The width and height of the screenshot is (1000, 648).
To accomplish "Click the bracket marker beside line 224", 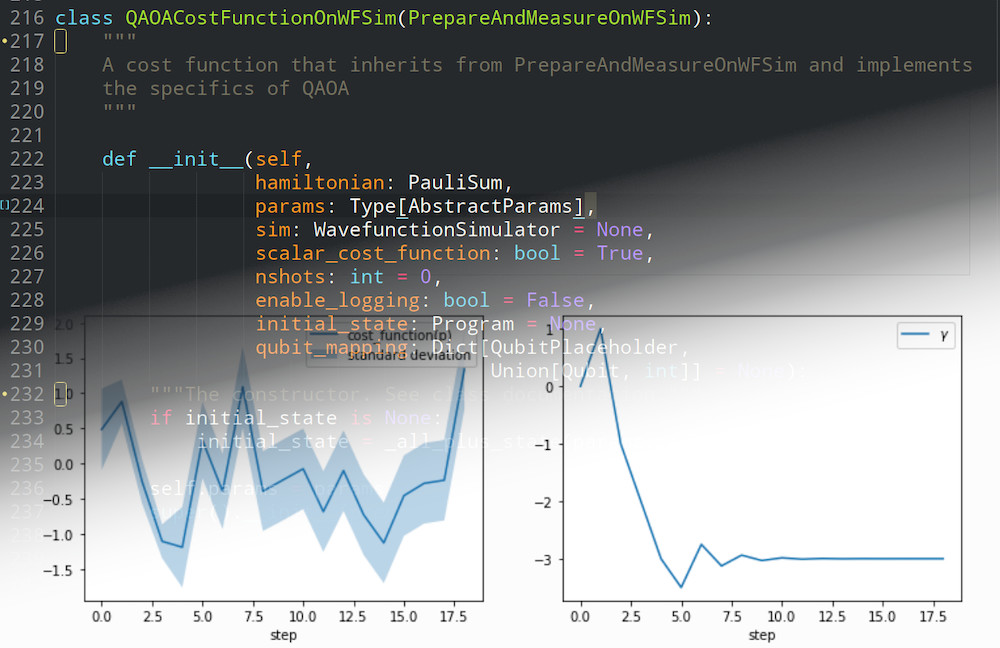I will (5, 205).
